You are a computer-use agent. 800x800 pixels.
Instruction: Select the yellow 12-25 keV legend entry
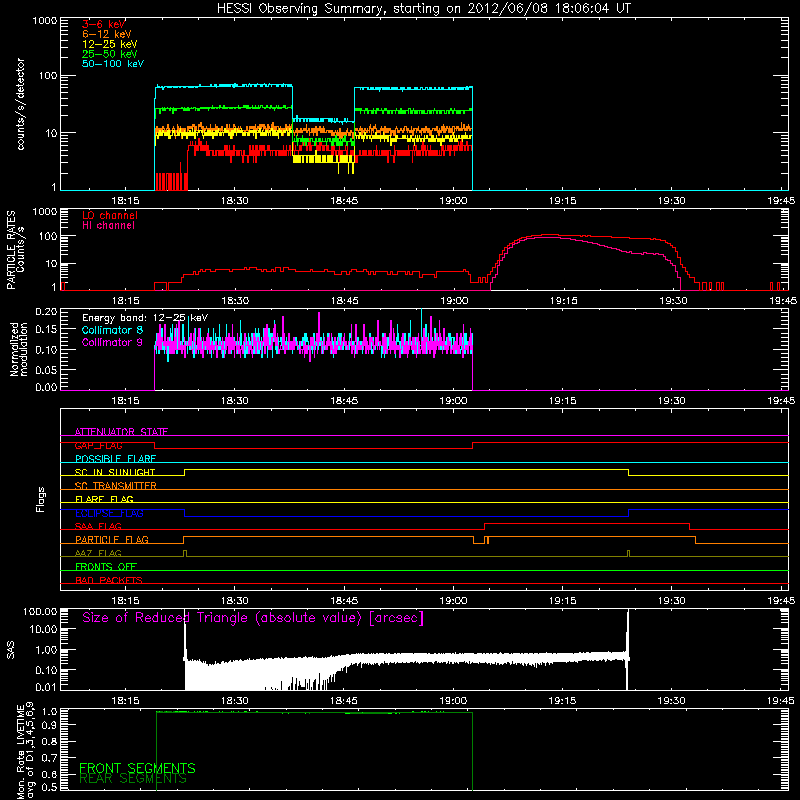[110, 44]
